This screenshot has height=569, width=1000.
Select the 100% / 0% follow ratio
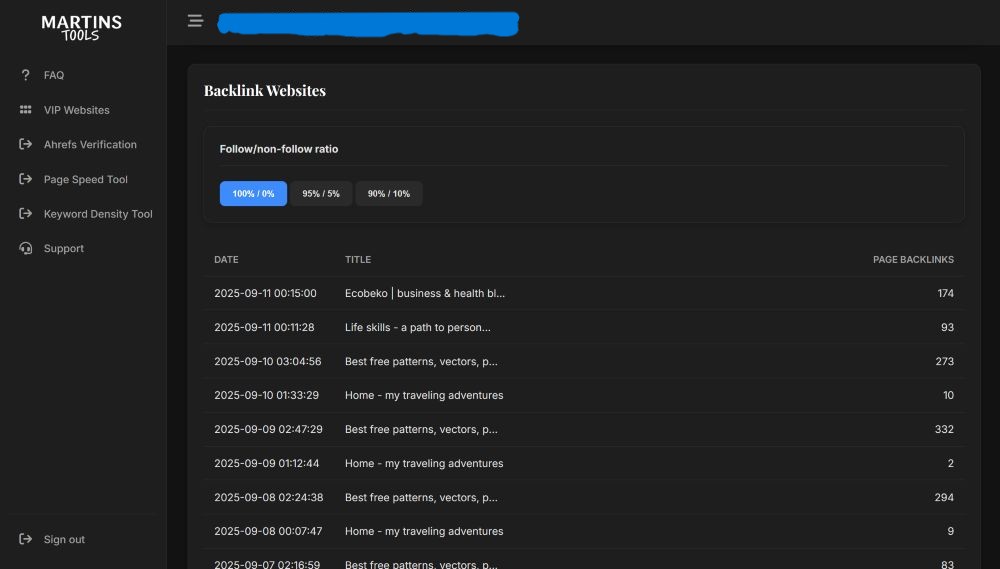[x=253, y=194]
